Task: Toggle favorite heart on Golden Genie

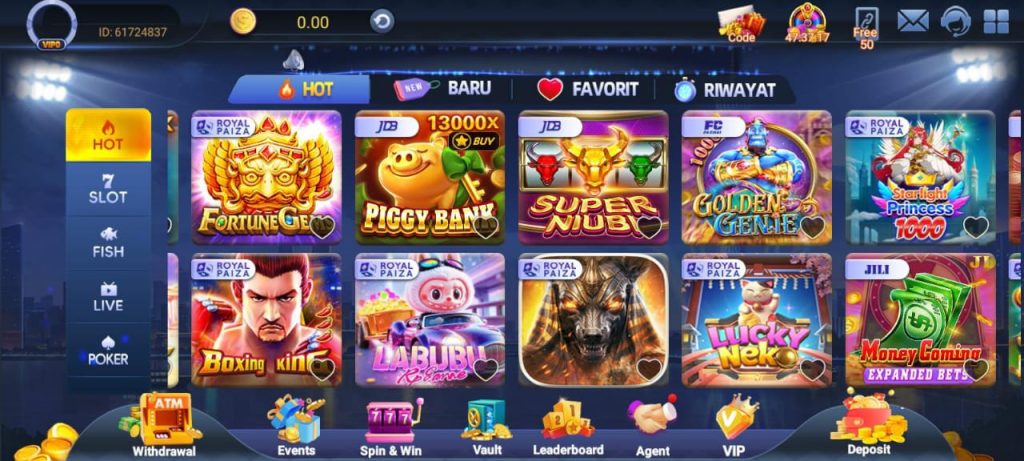Action: point(812,227)
